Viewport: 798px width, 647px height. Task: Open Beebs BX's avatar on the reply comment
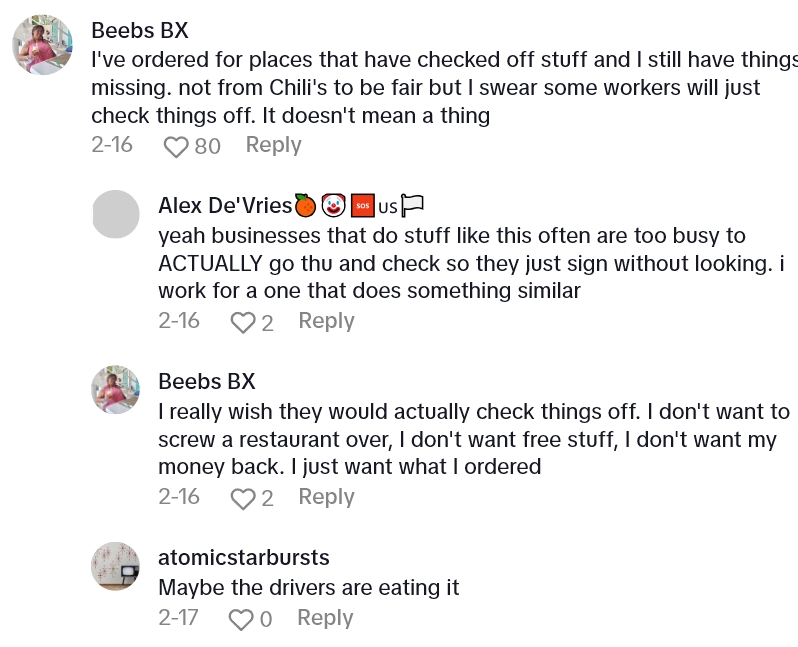click(115, 390)
